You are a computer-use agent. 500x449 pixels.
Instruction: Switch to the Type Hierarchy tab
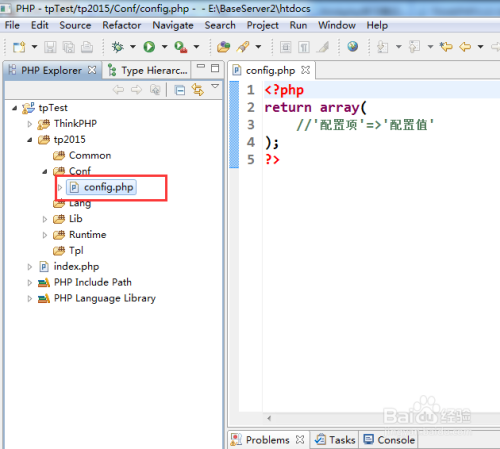pos(147,70)
